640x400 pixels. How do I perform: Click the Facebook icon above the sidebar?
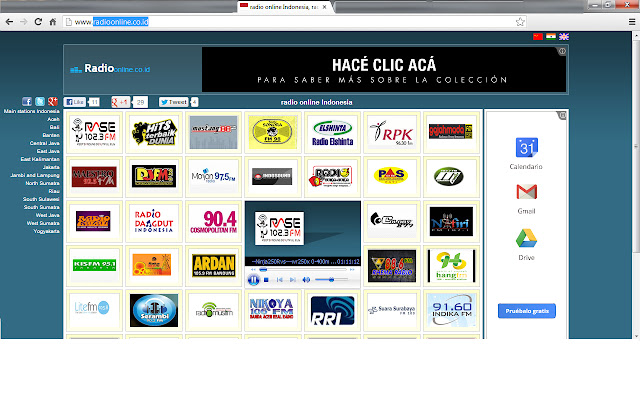(27, 101)
